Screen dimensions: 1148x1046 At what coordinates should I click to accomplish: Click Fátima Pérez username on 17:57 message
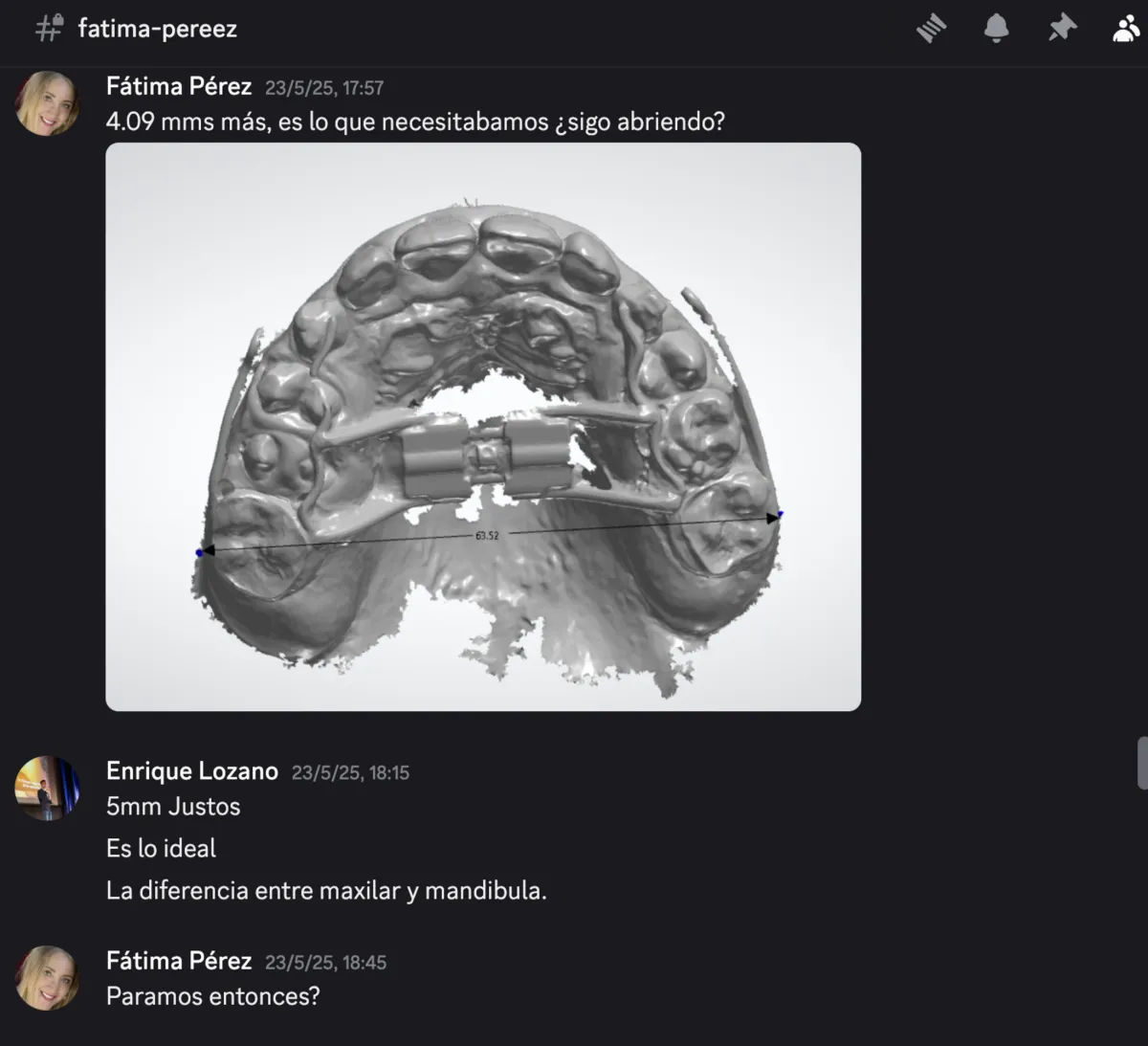pyautogui.click(x=179, y=86)
